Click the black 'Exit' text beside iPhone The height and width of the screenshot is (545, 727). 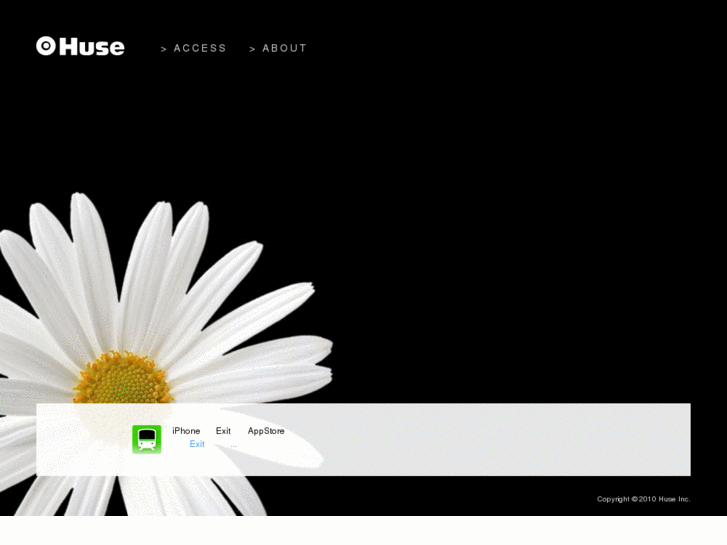[x=223, y=431]
